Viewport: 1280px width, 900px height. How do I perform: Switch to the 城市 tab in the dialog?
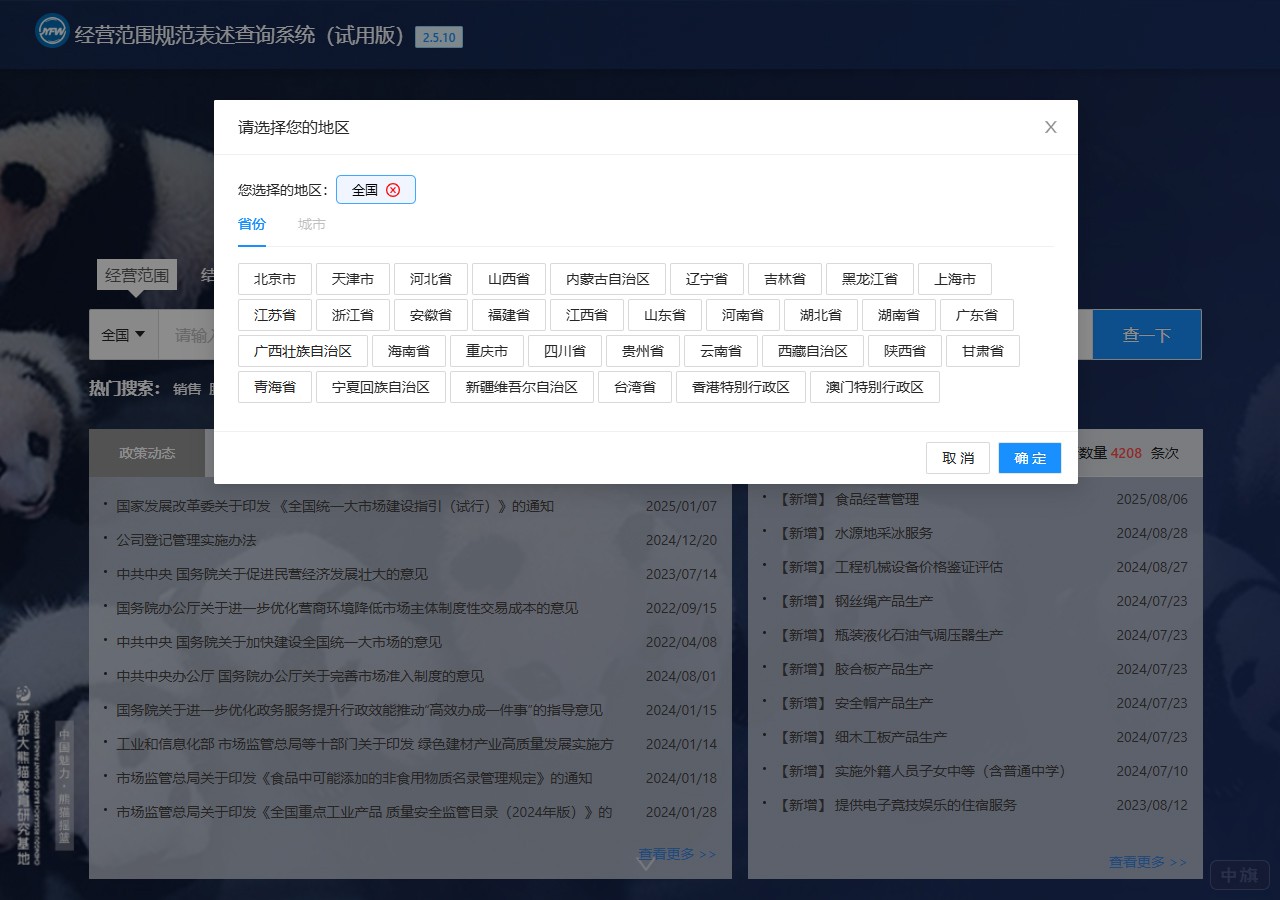click(x=311, y=224)
